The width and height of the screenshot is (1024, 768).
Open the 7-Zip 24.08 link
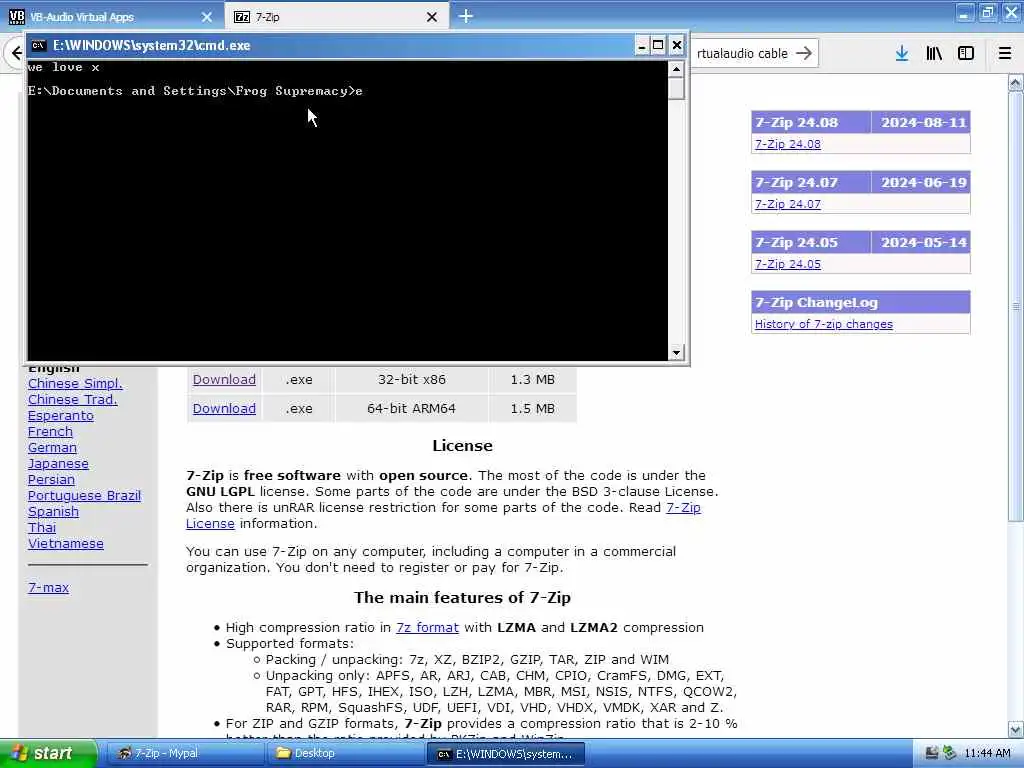[788, 144]
